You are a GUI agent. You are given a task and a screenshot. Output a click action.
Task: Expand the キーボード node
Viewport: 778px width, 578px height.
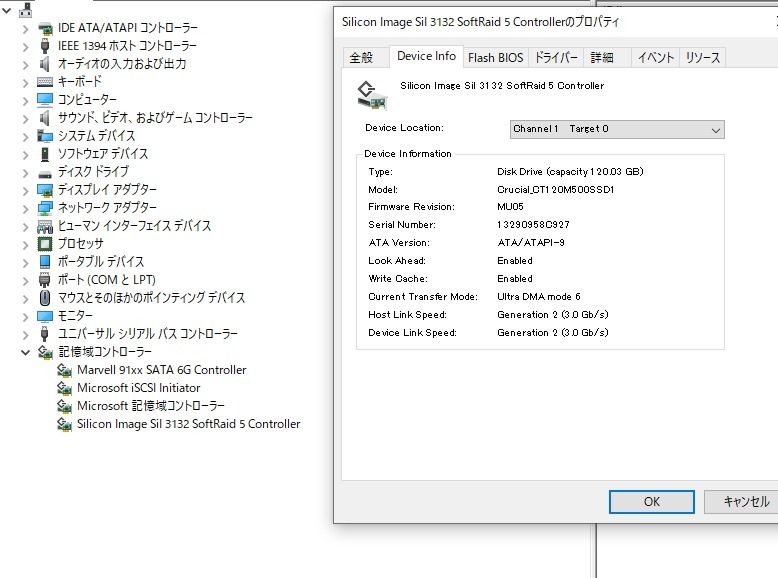[25, 83]
